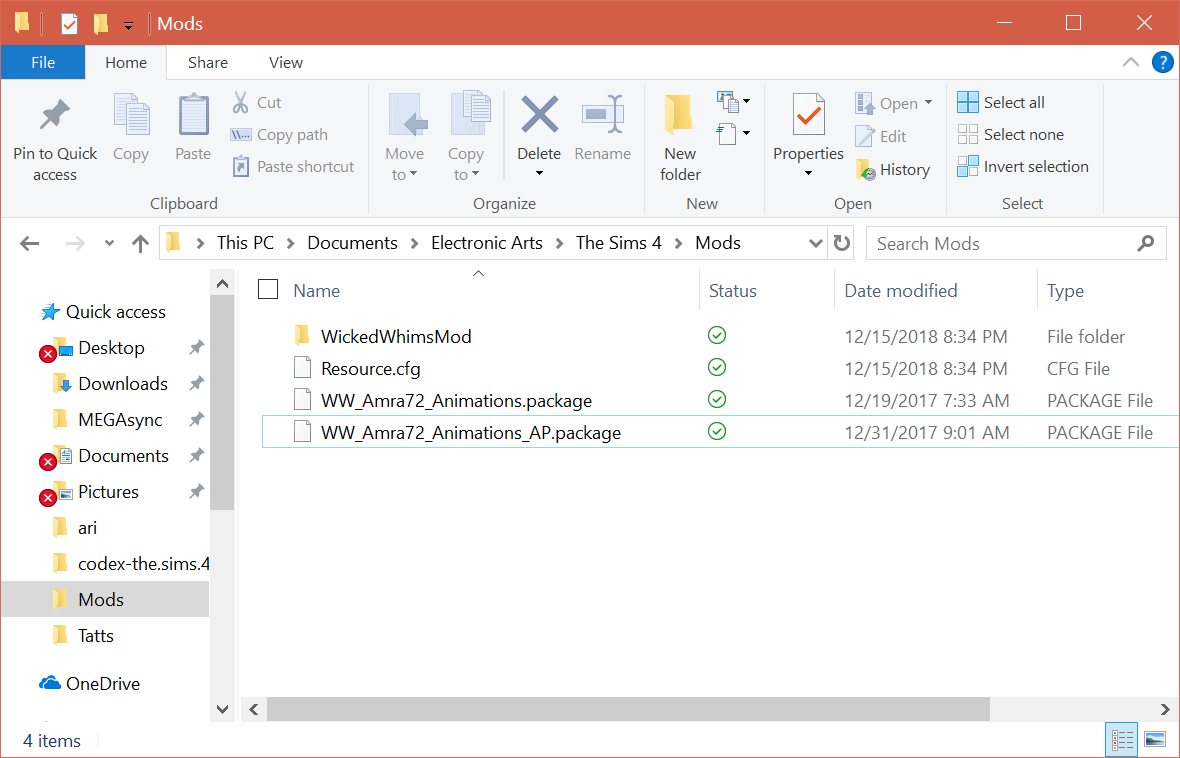Click the Search Mods field
Screen dimensions: 1180x758
1016,243
